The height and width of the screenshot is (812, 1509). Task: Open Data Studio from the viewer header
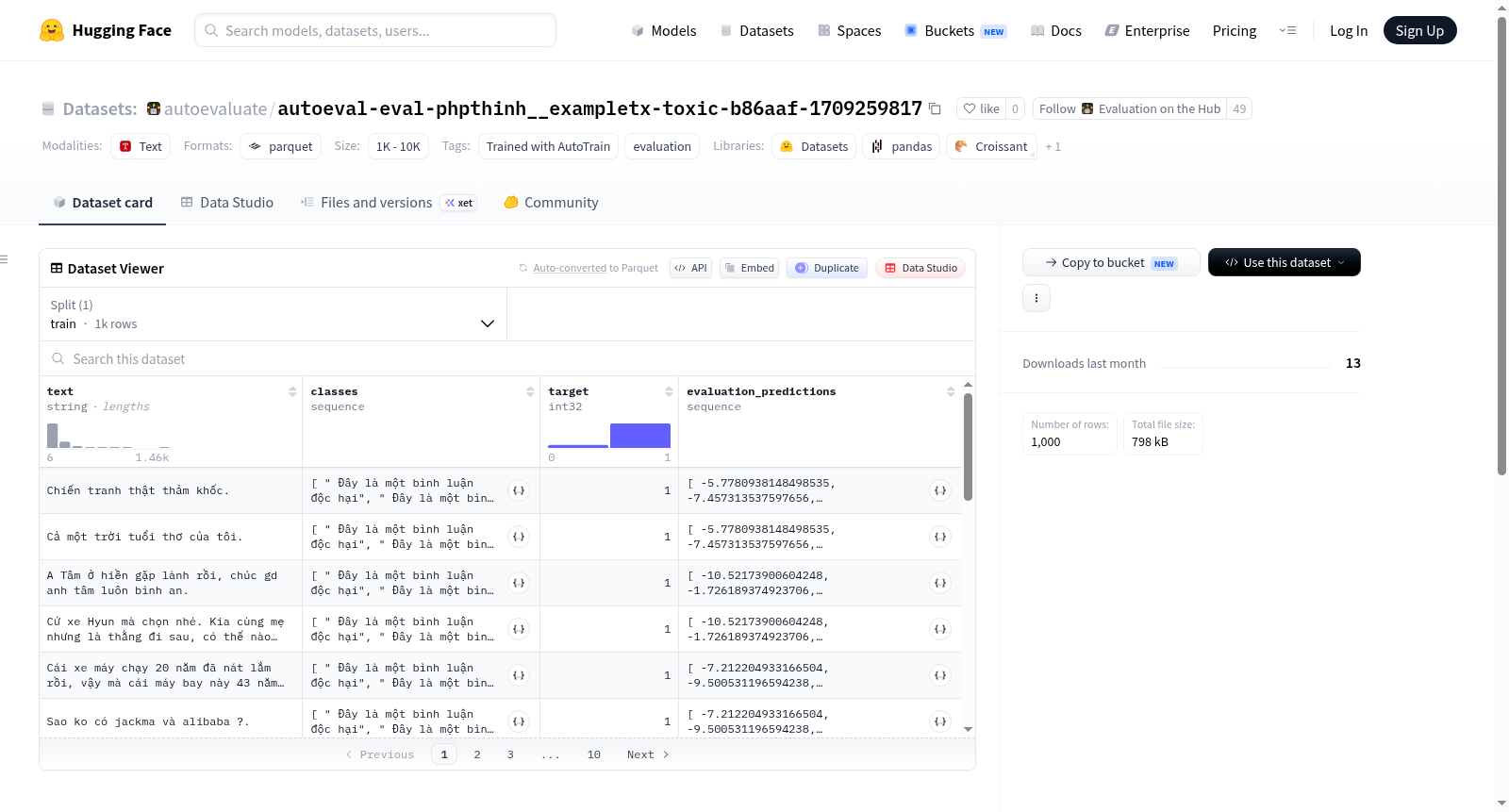[x=920, y=268]
